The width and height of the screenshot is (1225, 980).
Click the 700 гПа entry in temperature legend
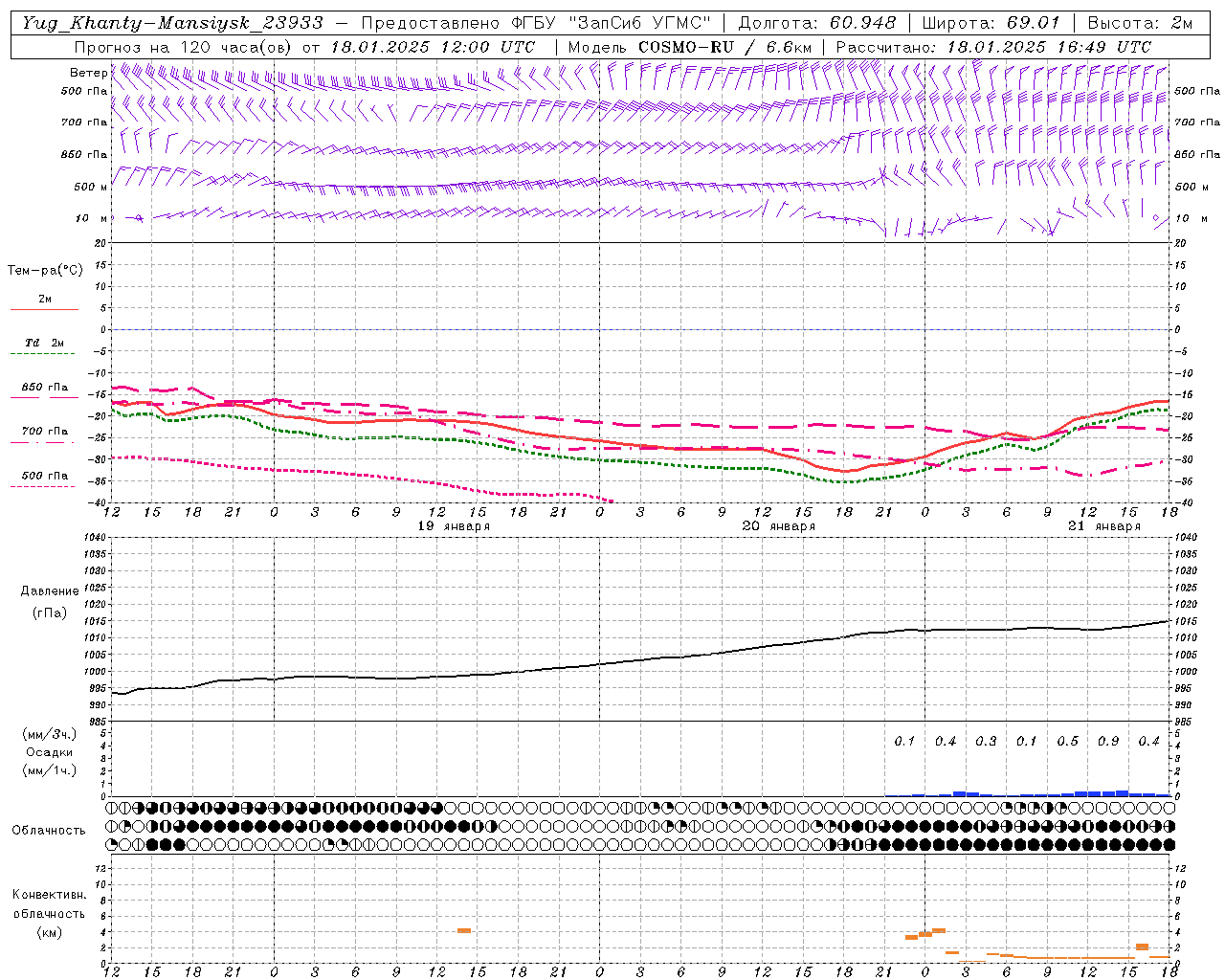pyautogui.click(x=45, y=432)
